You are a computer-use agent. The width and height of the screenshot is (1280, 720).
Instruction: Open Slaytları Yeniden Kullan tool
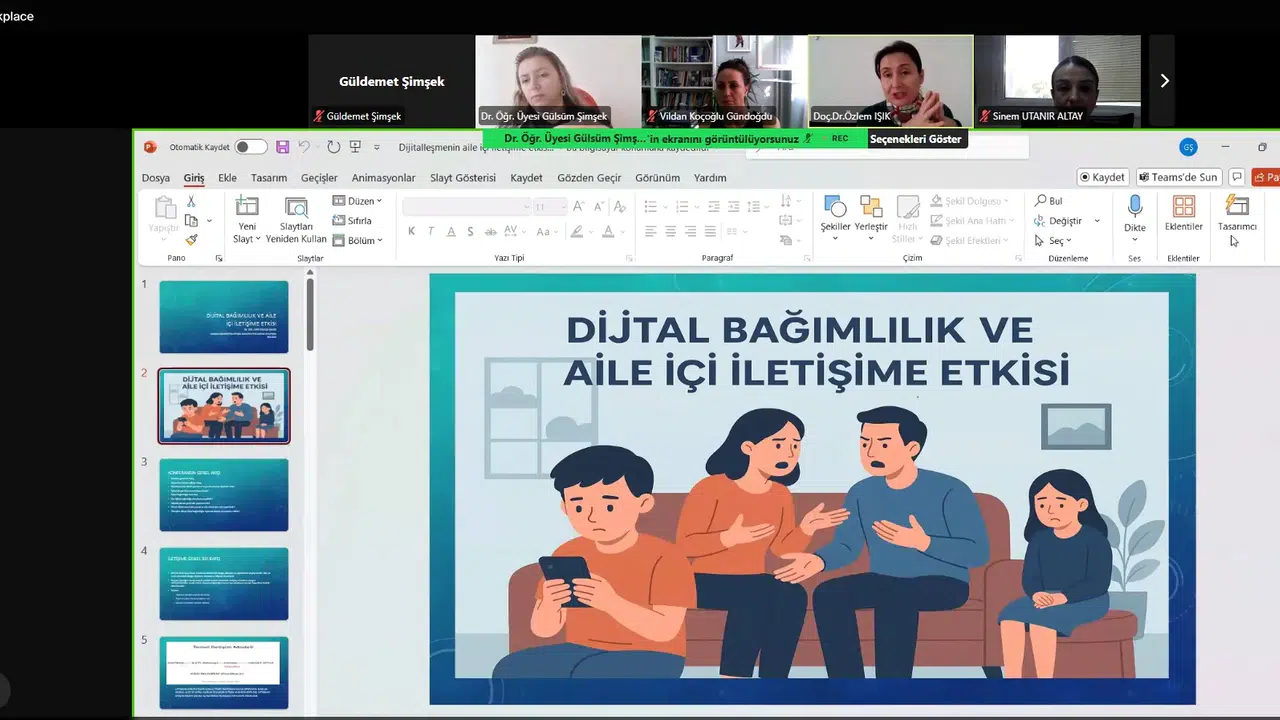tap(296, 207)
